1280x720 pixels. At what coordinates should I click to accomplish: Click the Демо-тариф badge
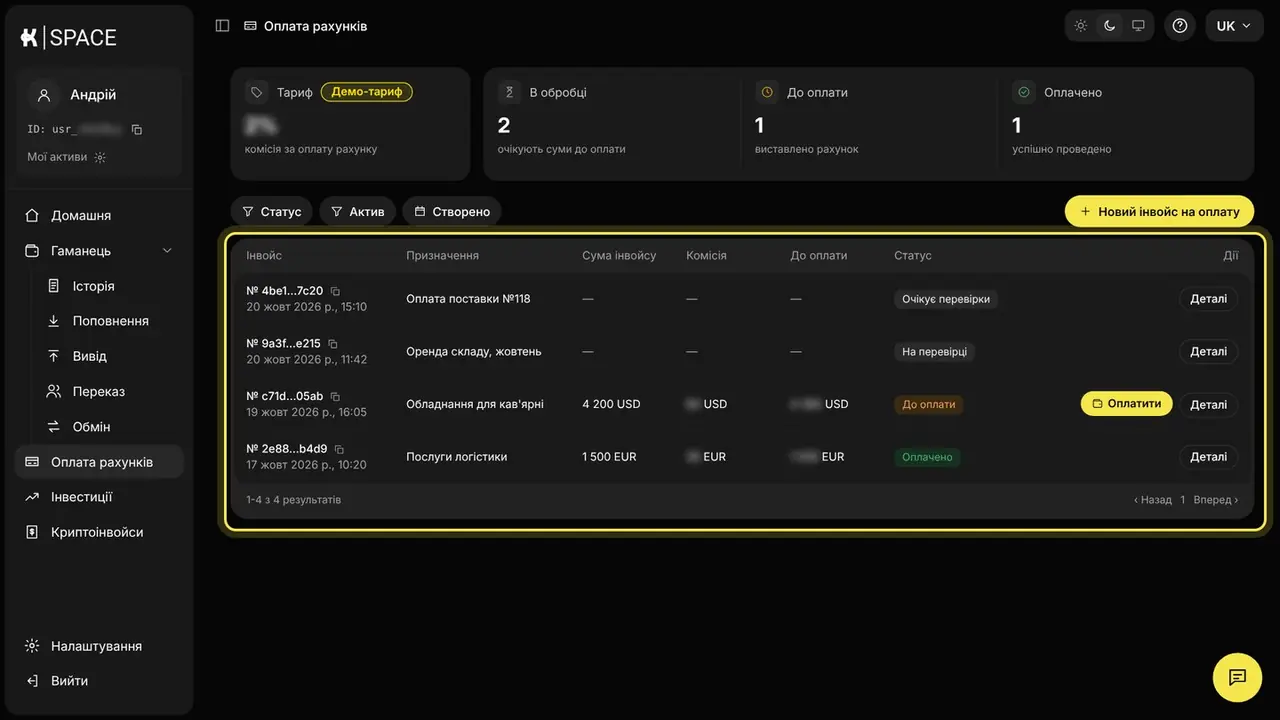(367, 92)
